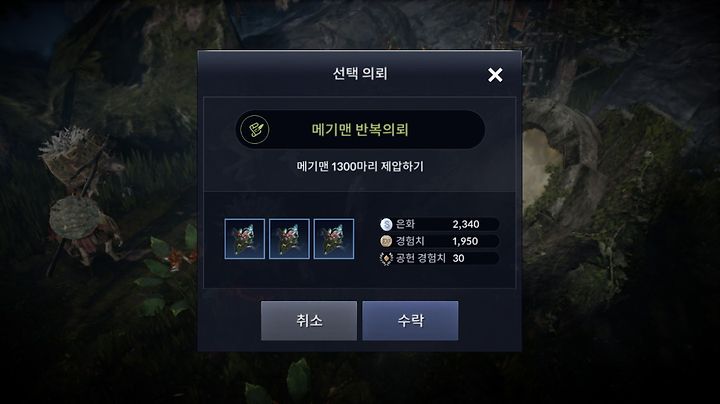This screenshot has height=404, width=720.
Task: Click the experience icon next to 경험치
Action: (x=386, y=241)
